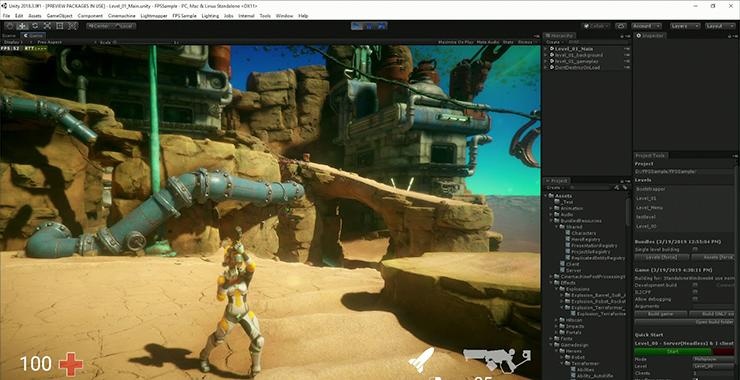
Task: Open the FPS Sample menu
Action: (185, 16)
